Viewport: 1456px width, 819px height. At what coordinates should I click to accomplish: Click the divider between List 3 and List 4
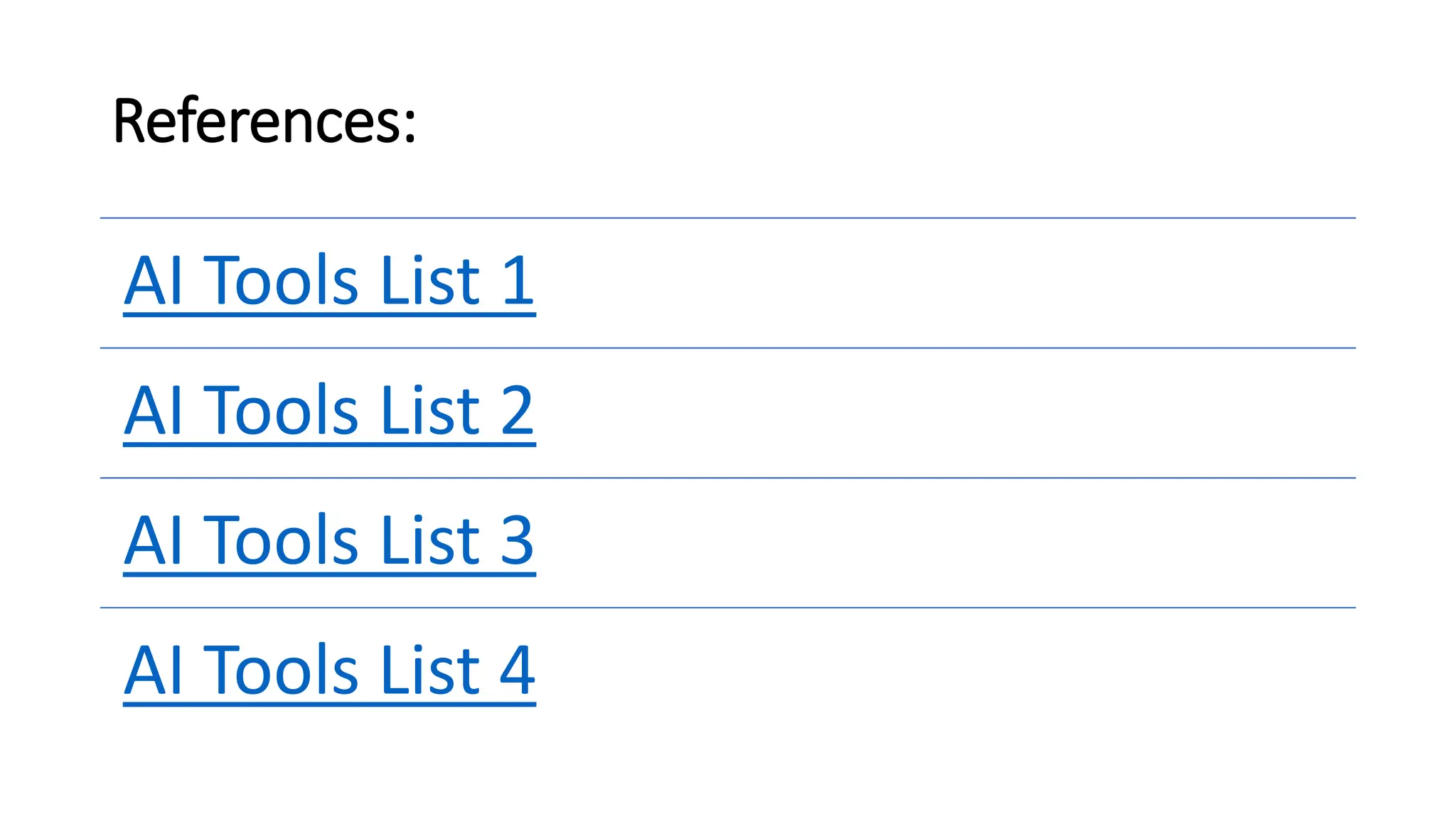click(728, 608)
